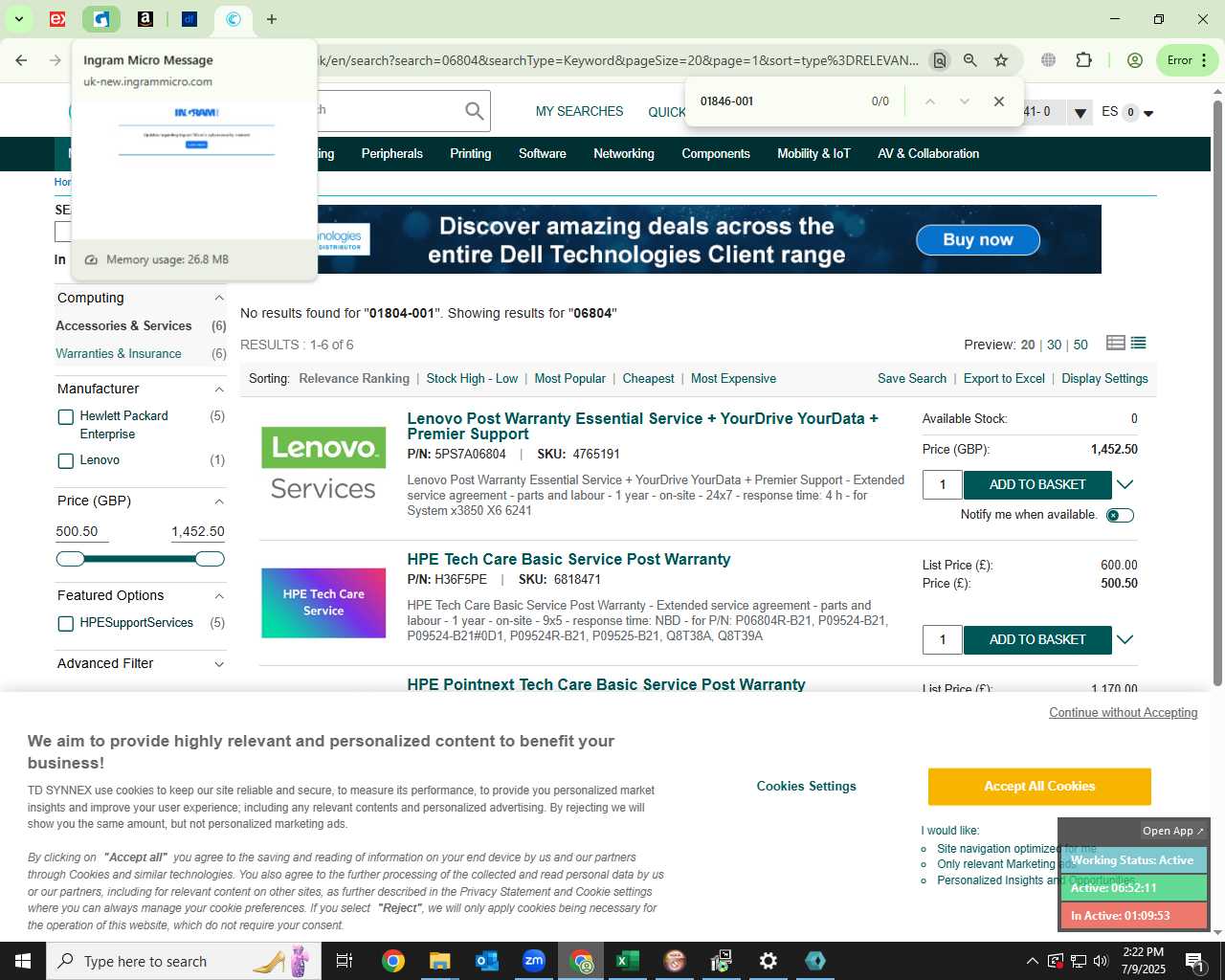Screen dimensions: 1225x980
Task: Go to the next find match
Action: pos(964,101)
